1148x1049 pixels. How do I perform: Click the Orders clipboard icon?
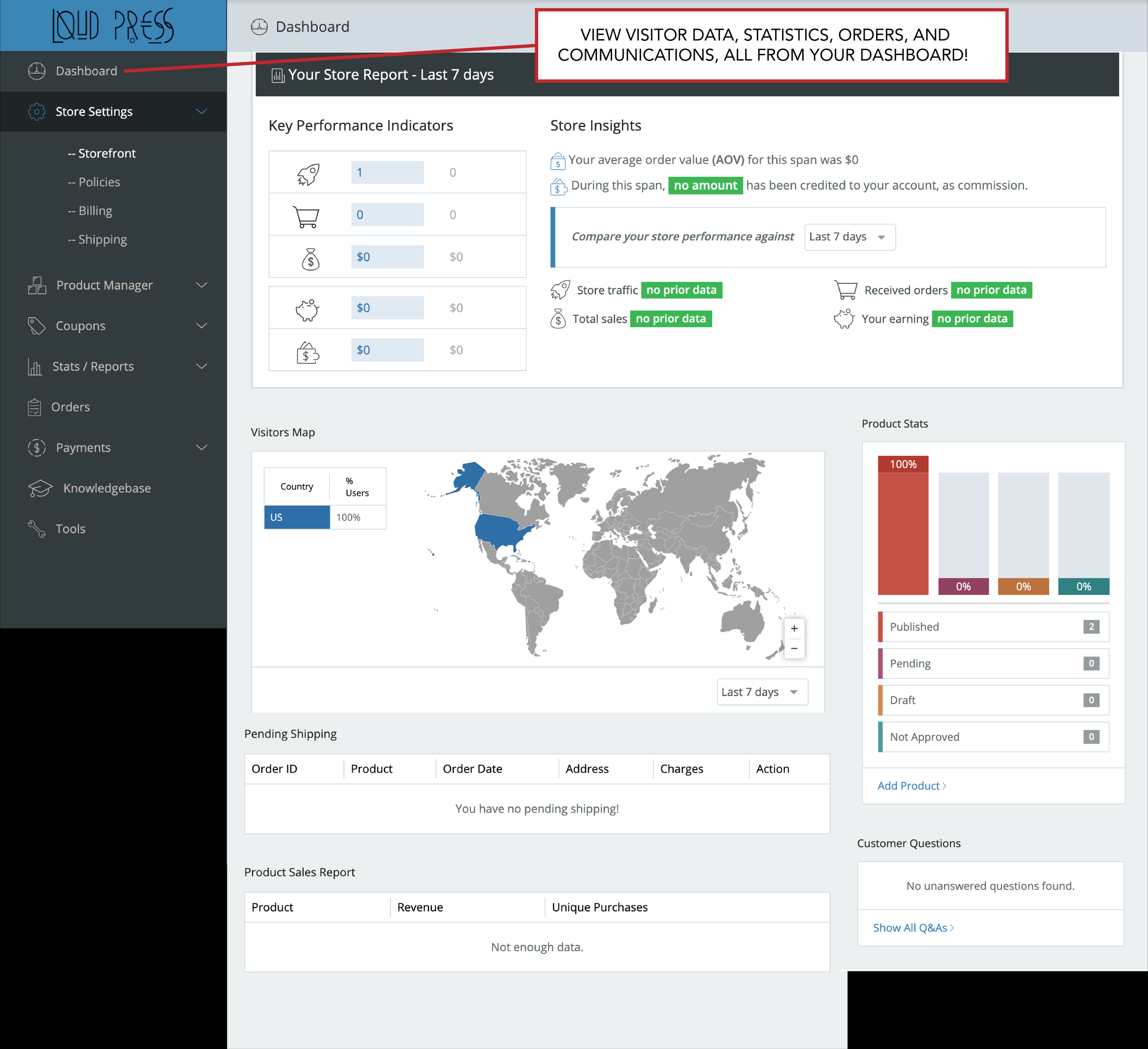(34, 407)
